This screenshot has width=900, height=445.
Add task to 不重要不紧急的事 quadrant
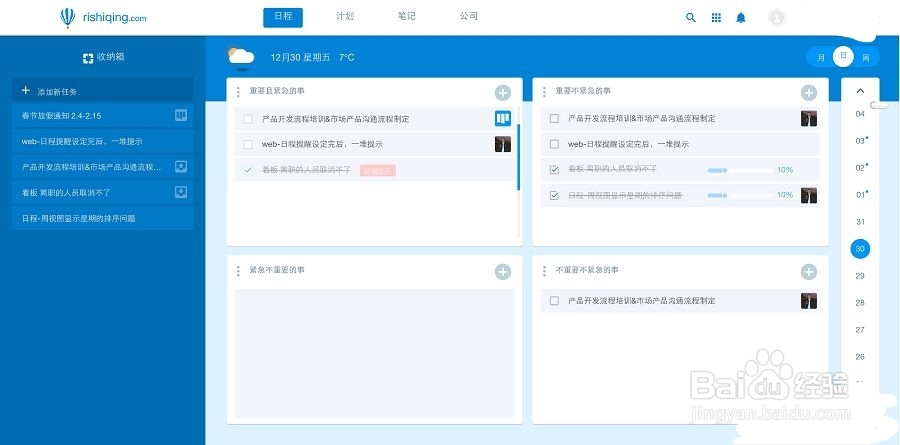pyautogui.click(x=809, y=272)
